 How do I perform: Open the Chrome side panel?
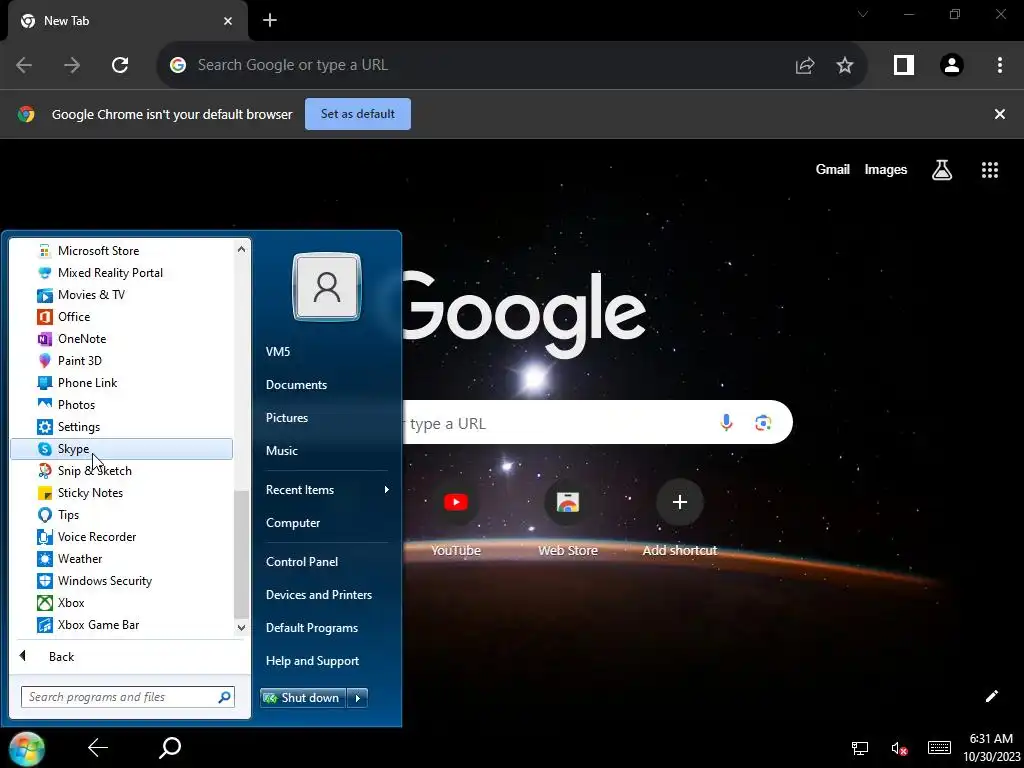(x=904, y=65)
